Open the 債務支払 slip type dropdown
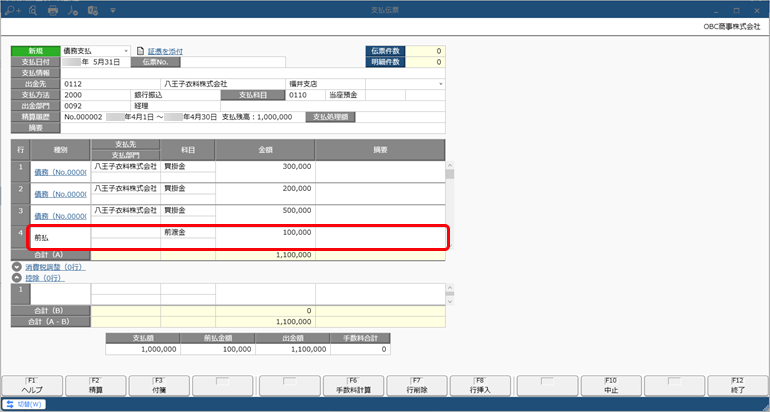Viewport: 770px width, 412px height. tap(126, 51)
